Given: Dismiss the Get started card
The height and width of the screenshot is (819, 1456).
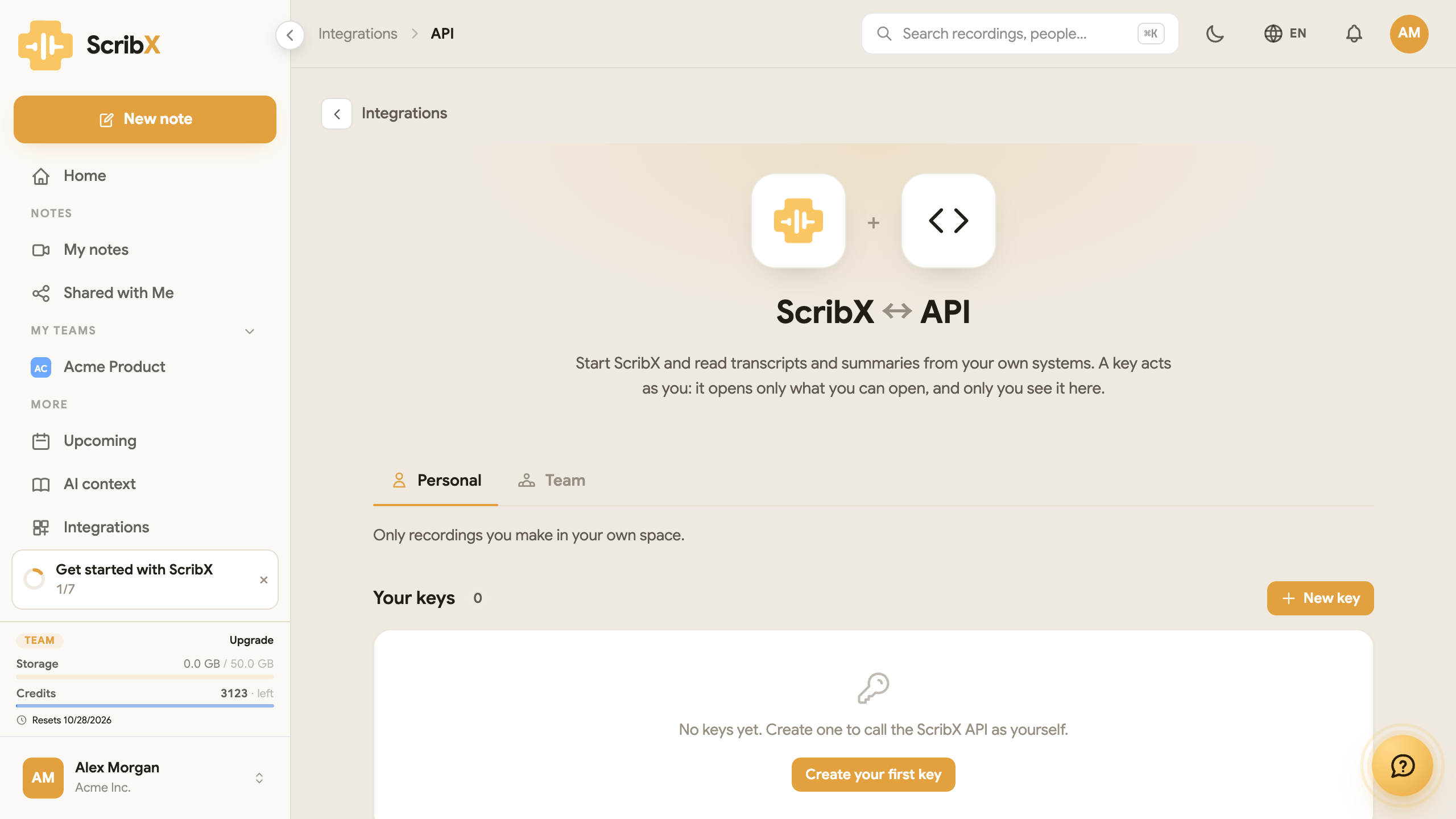Looking at the screenshot, I should (263, 580).
